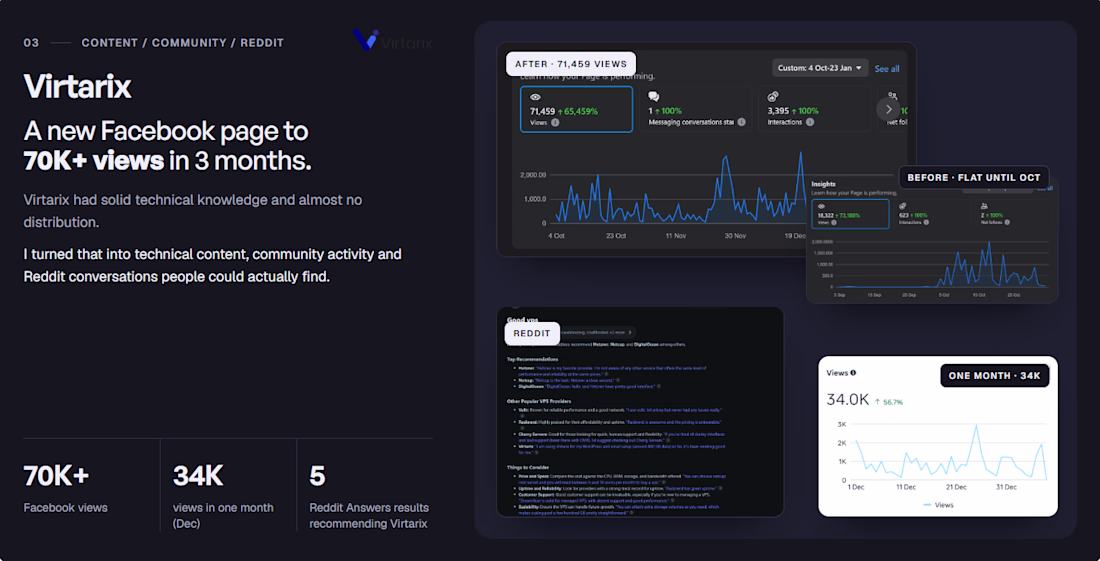The image size is (1100, 561).
Task: Select the 71,459 Views metric card
Action: coord(577,109)
